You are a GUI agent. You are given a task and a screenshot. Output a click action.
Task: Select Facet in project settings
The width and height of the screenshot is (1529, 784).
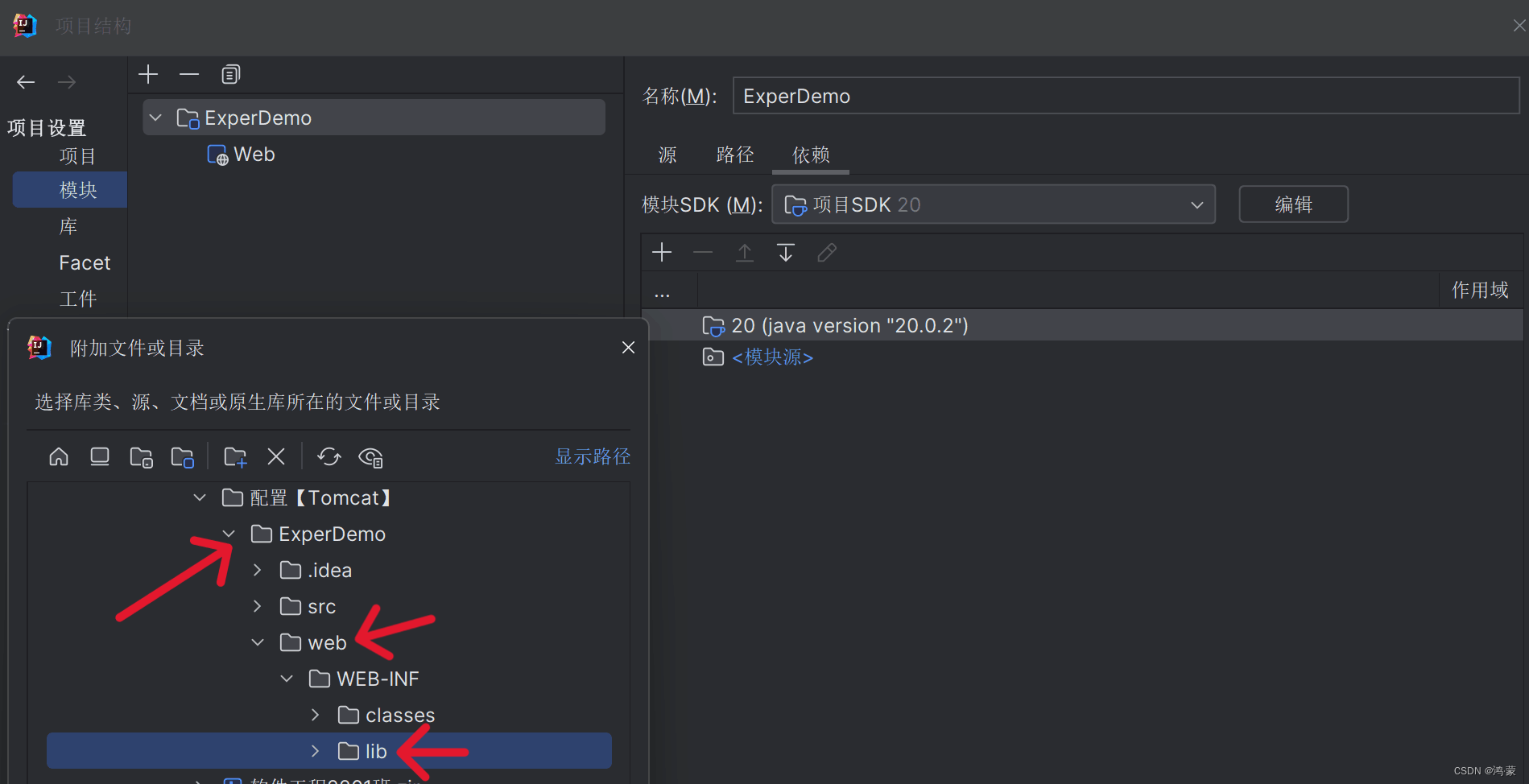point(85,263)
